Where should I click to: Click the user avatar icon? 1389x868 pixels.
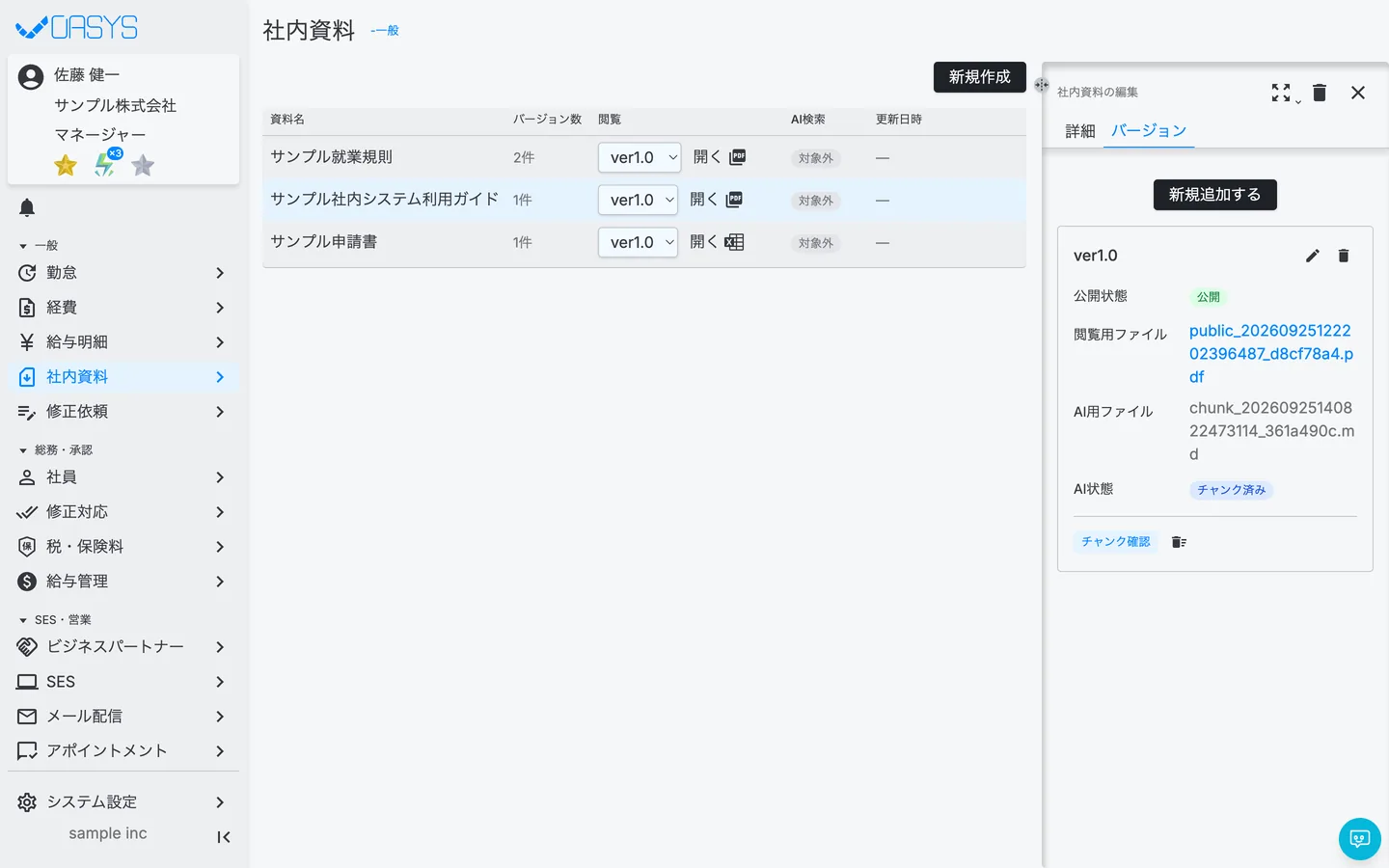(x=31, y=77)
